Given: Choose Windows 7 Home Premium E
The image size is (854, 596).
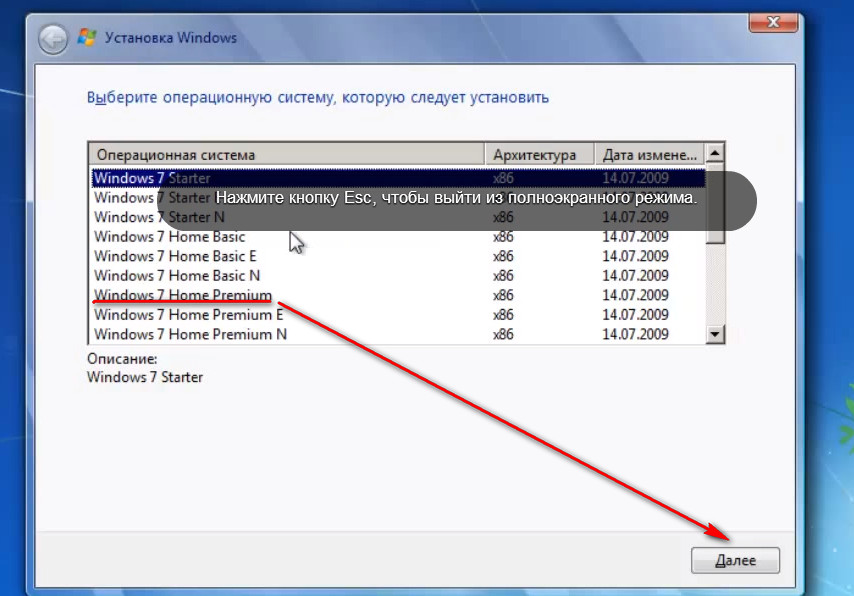Looking at the screenshot, I should (188, 314).
